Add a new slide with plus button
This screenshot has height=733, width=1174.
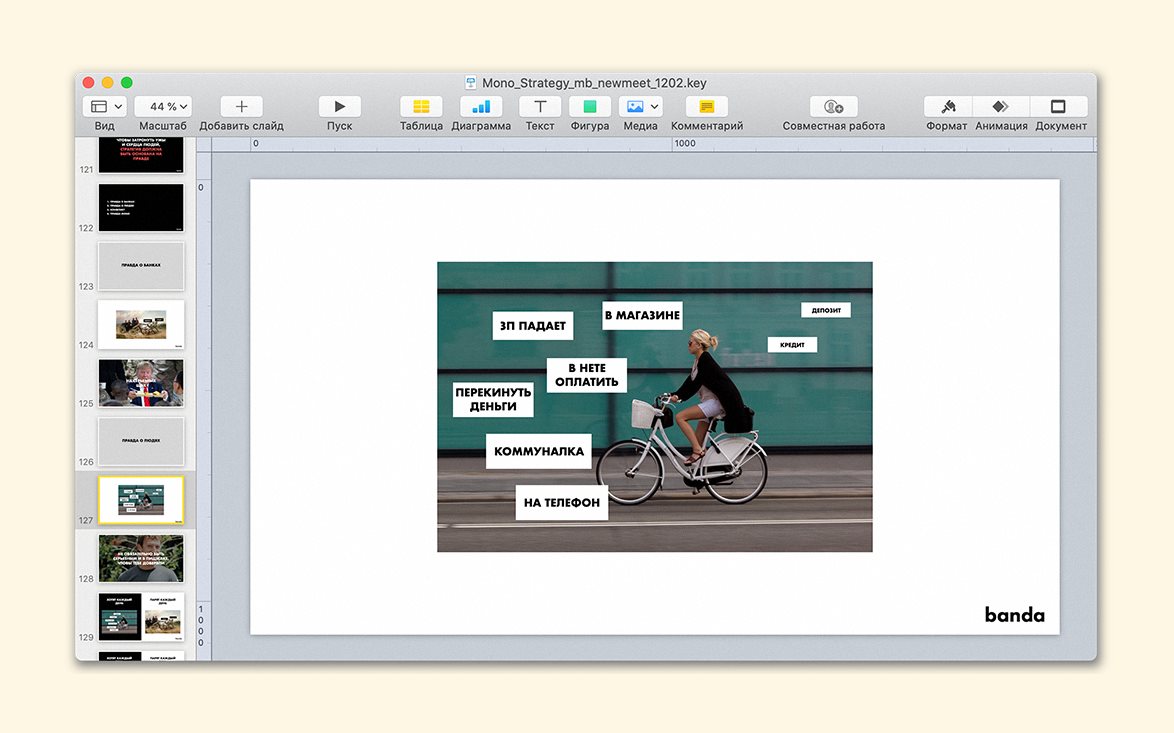241,106
